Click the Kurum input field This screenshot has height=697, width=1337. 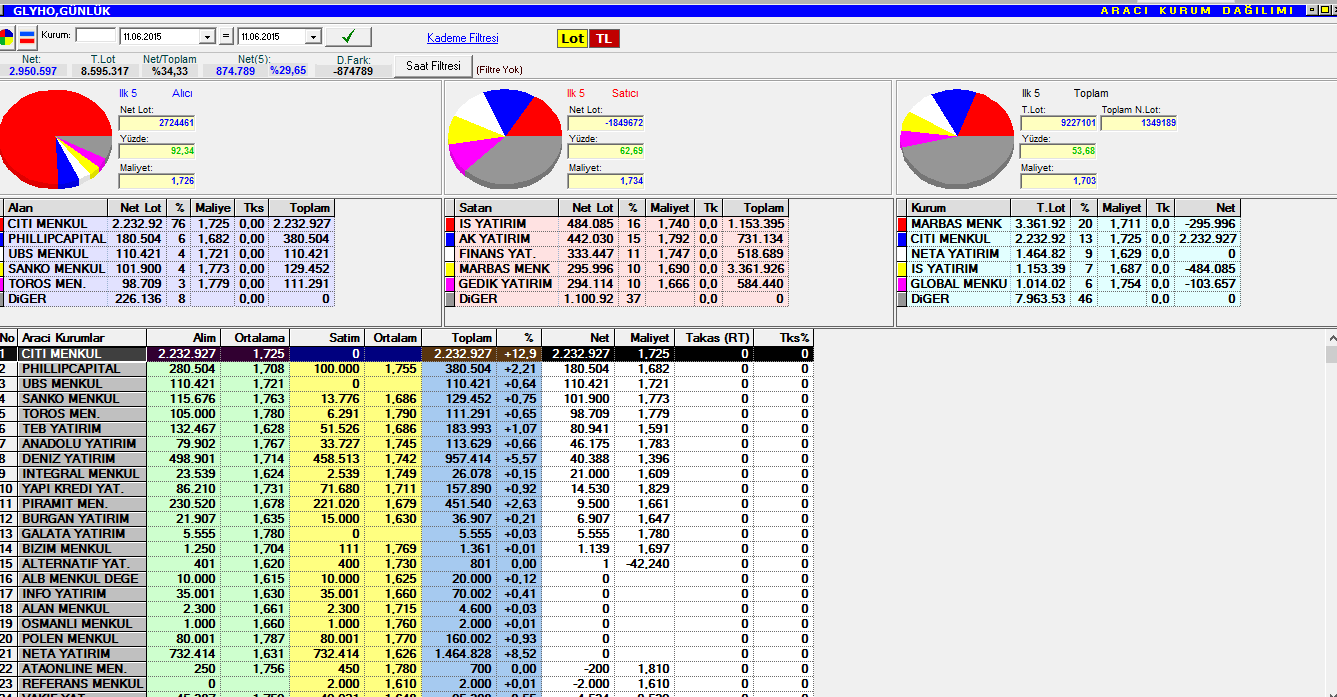[96, 35]
